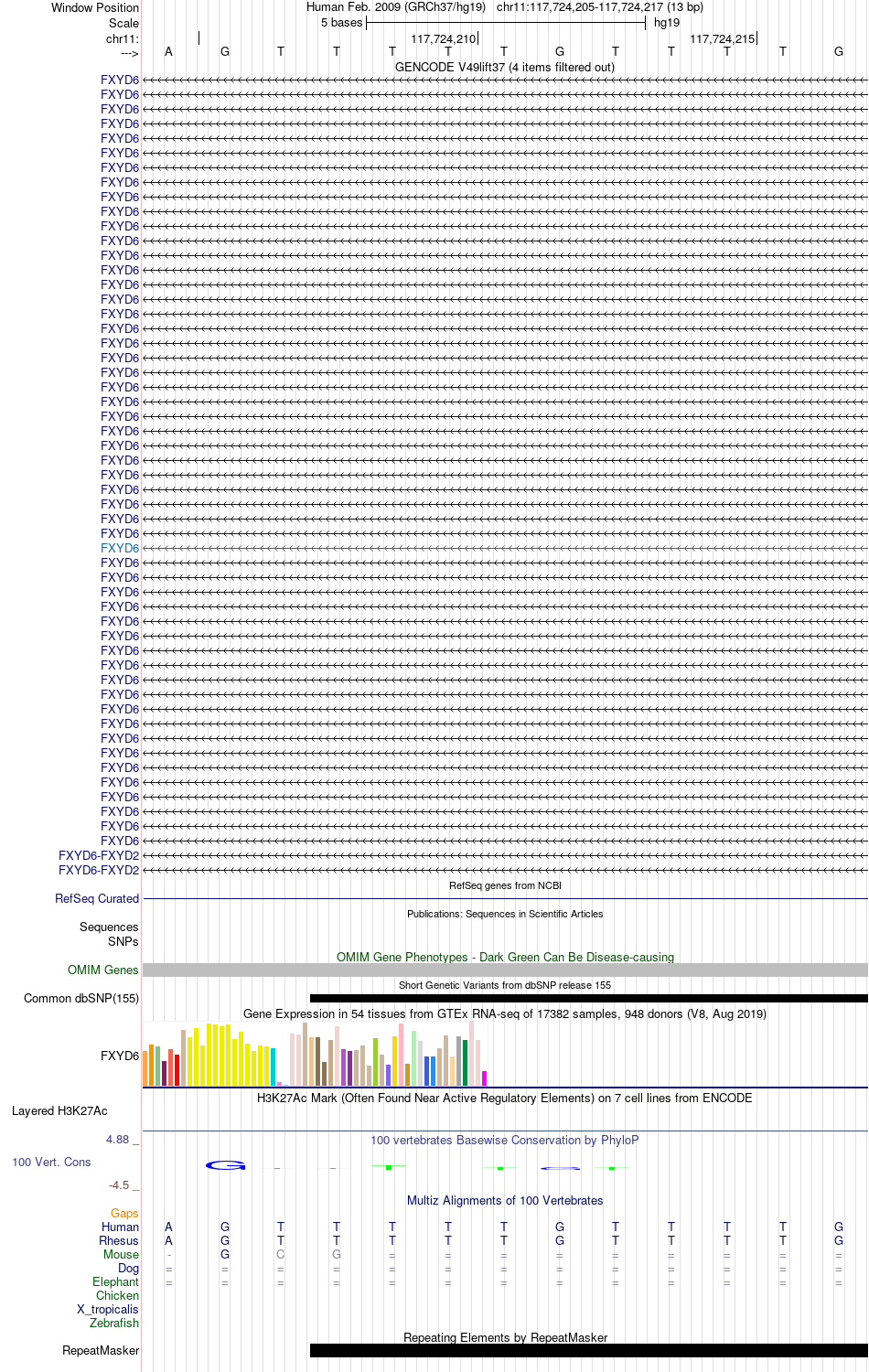
Task: Select the Mouse alignment row label
Action: (x=122, y=1254)
